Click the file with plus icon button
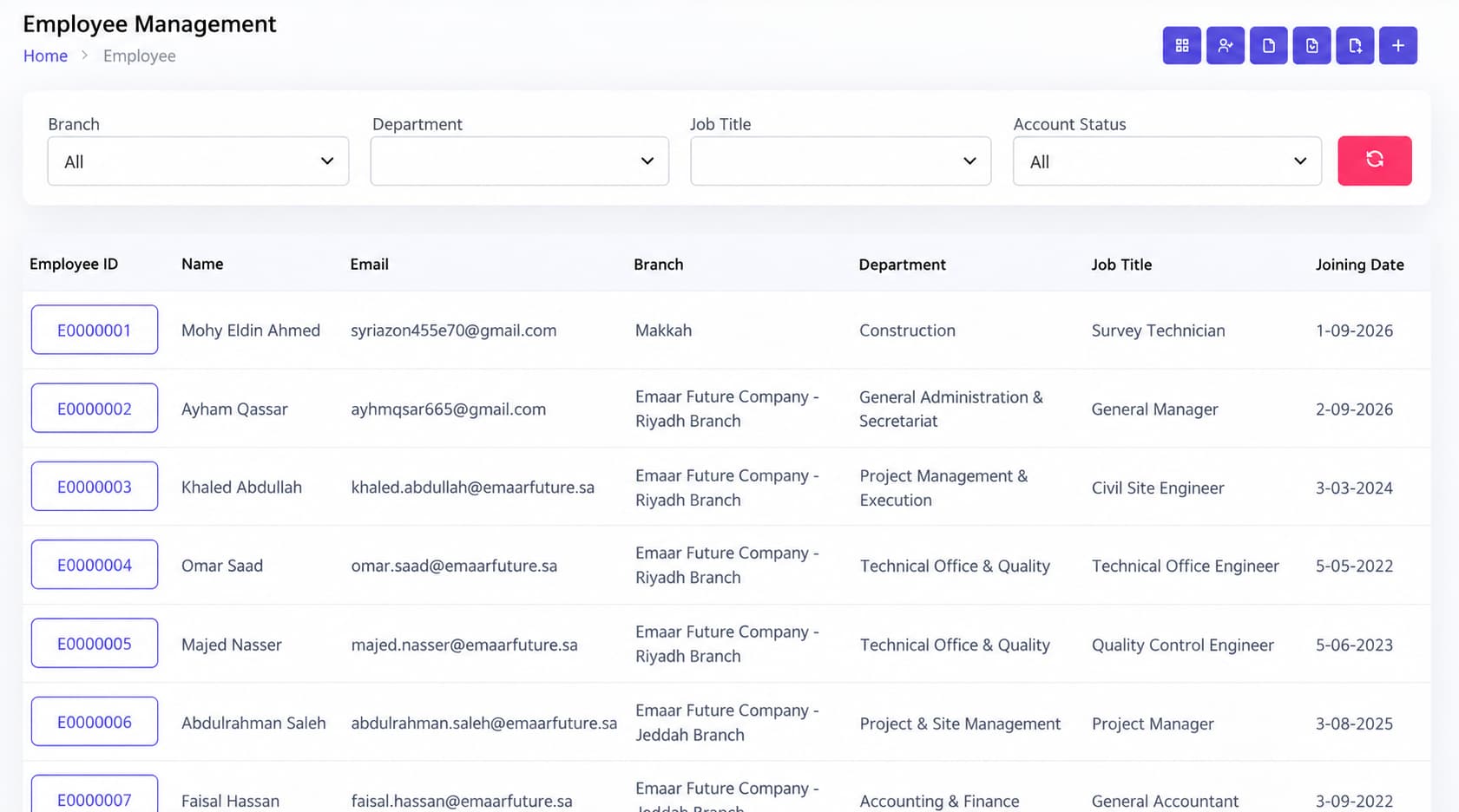The height and width of the screenshot is (812, 1459). click(x=1355, y=45)
